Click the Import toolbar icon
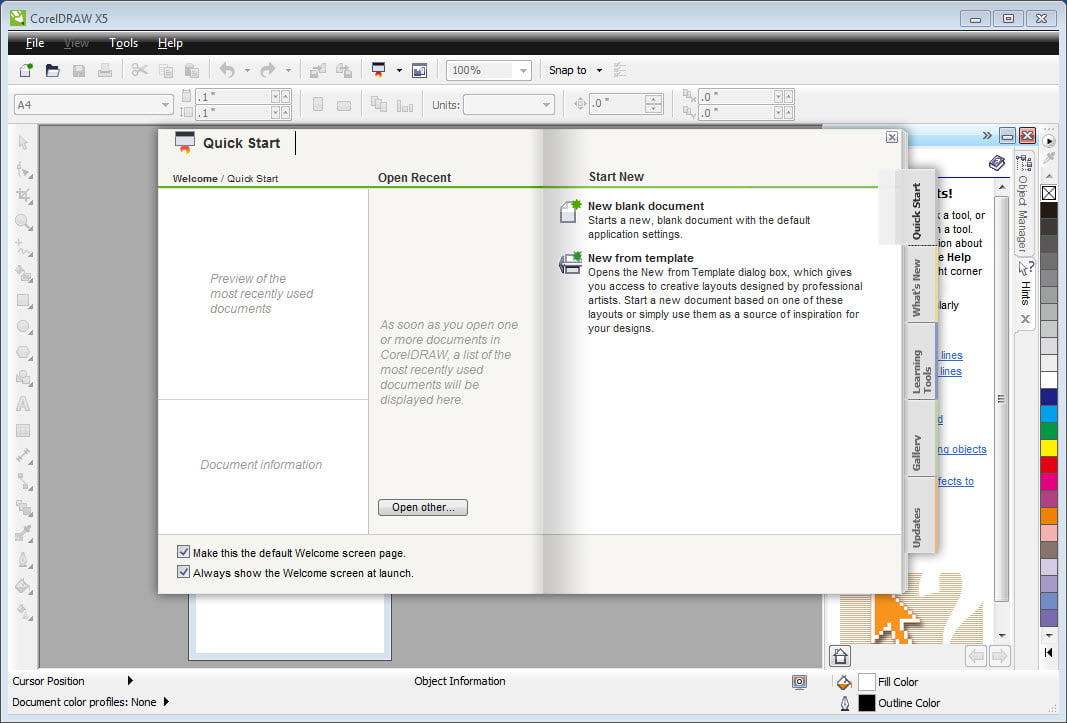 click(318, 70)
